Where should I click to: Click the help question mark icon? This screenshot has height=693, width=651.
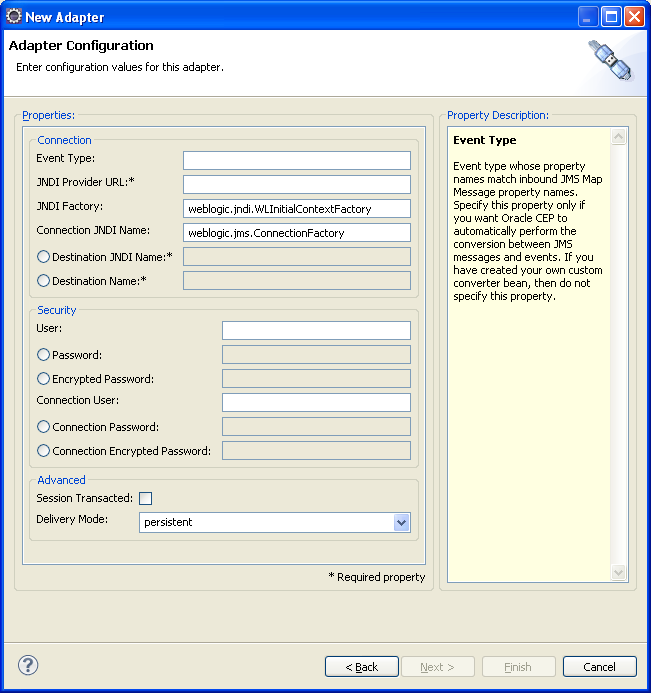(x=28, y=665)
